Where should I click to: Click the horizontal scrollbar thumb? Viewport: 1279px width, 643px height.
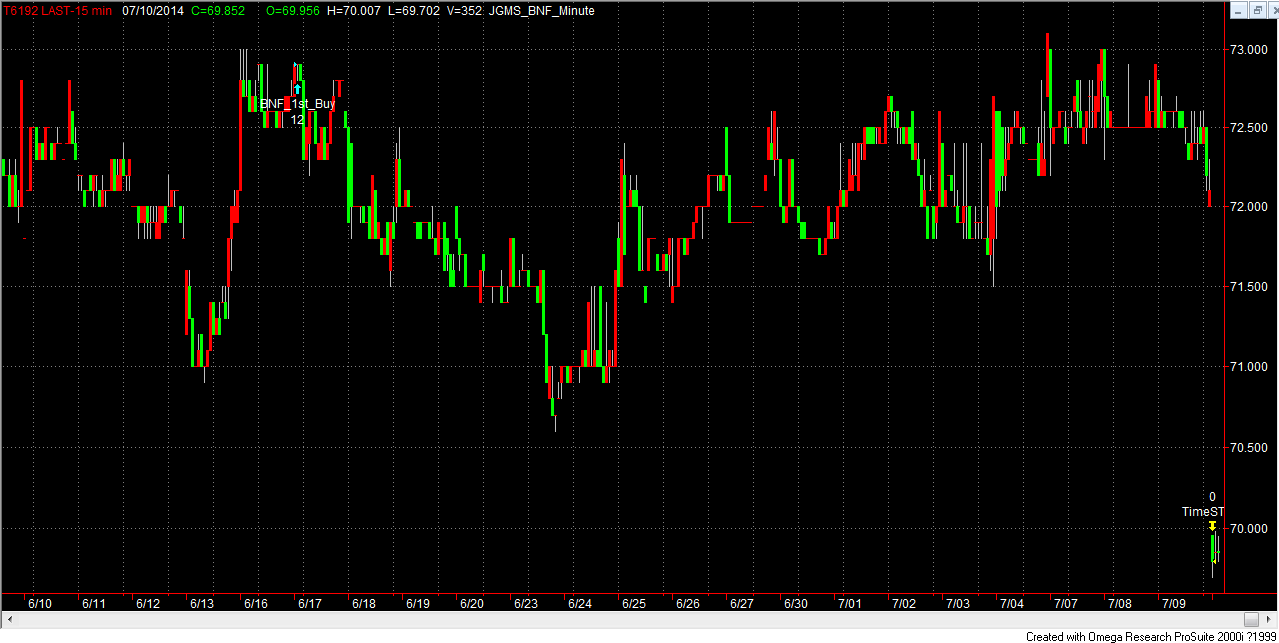1251,620
